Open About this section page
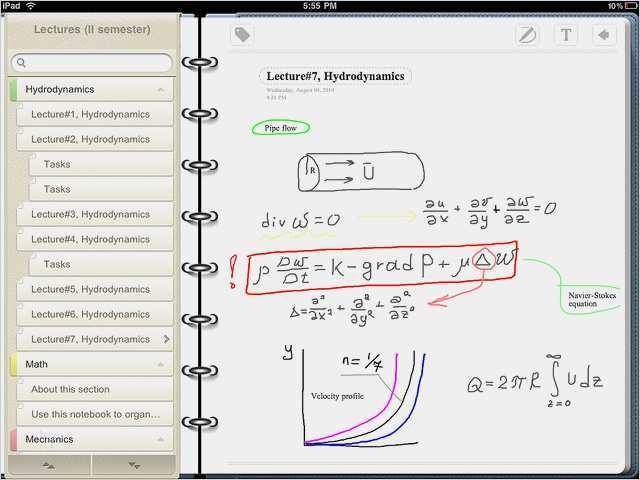Screen dimensions: 640x480 tap(95, 389)
